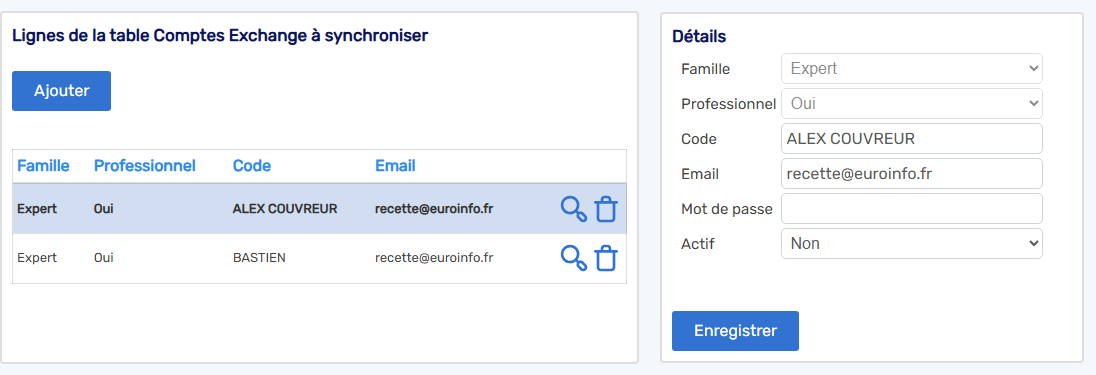Viewport: 1096px width, 375px height.
Task: View the BASTIEN row with the magnifier icon
Action: (x=573, y=258)
